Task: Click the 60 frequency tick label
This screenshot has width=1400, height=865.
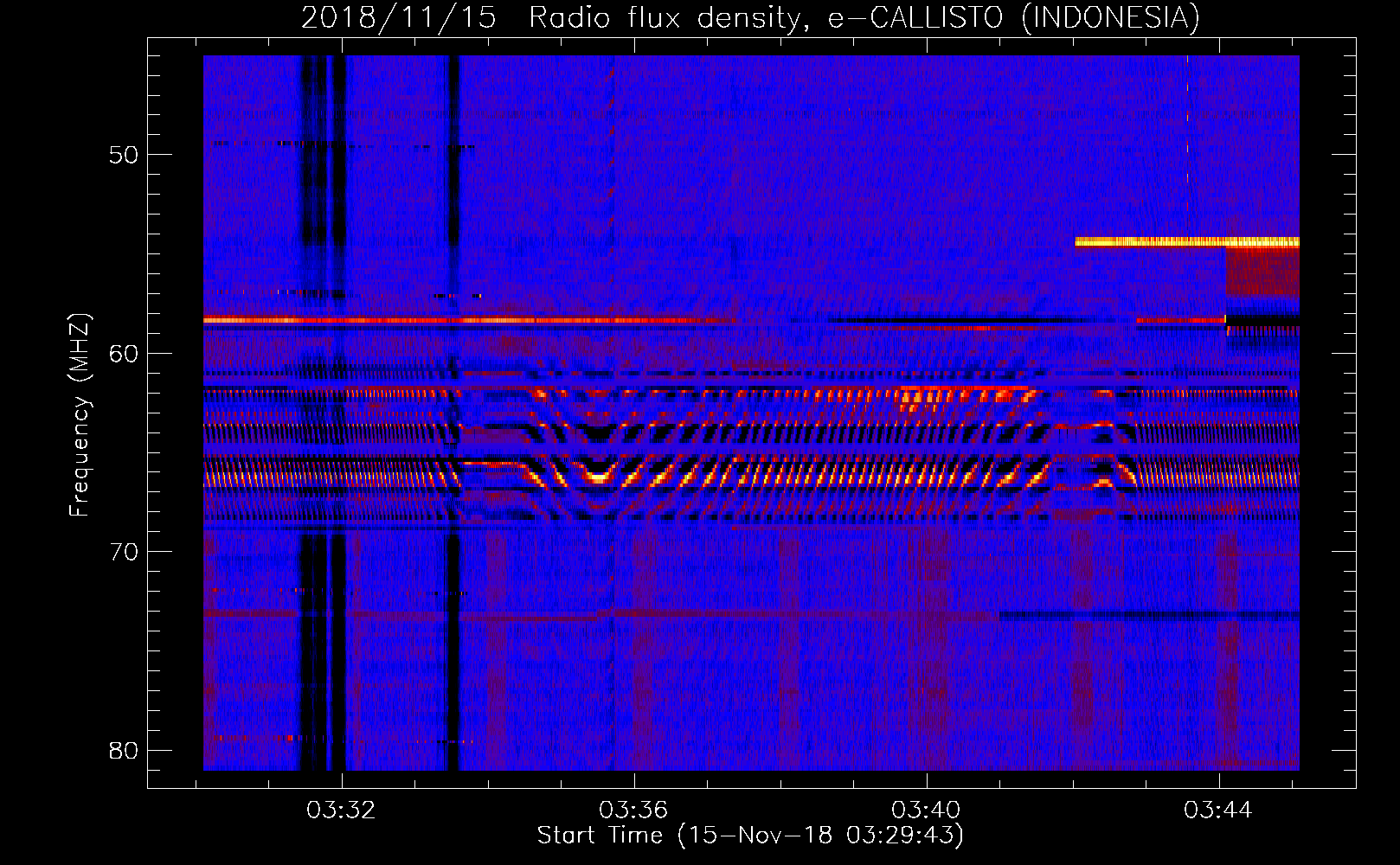Action: point(124,354)
